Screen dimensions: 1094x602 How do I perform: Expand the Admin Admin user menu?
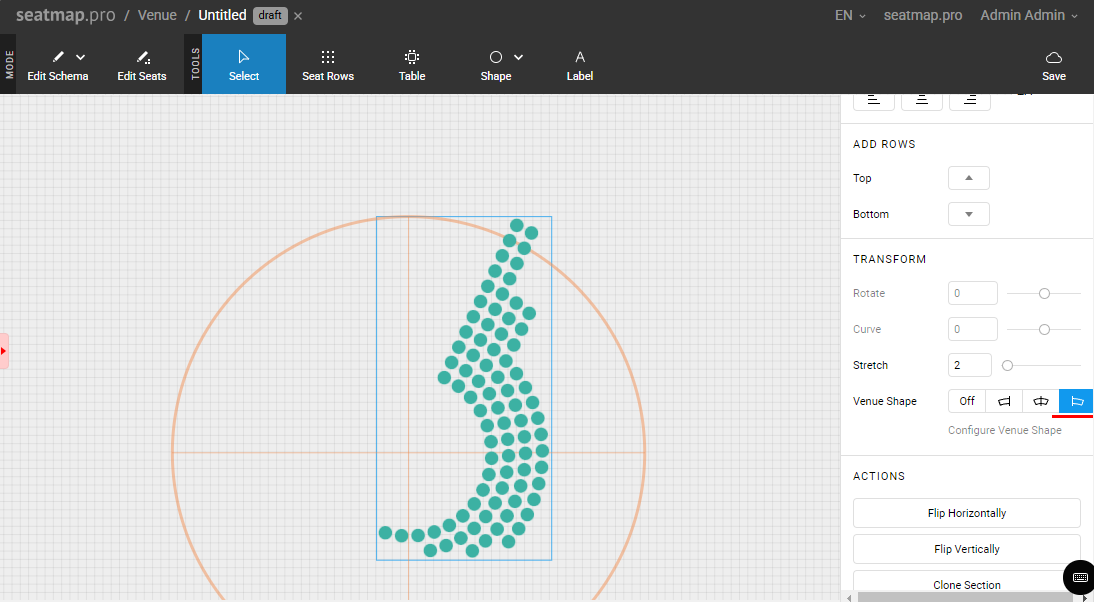pyautogui.click(x=1029, y=16)
